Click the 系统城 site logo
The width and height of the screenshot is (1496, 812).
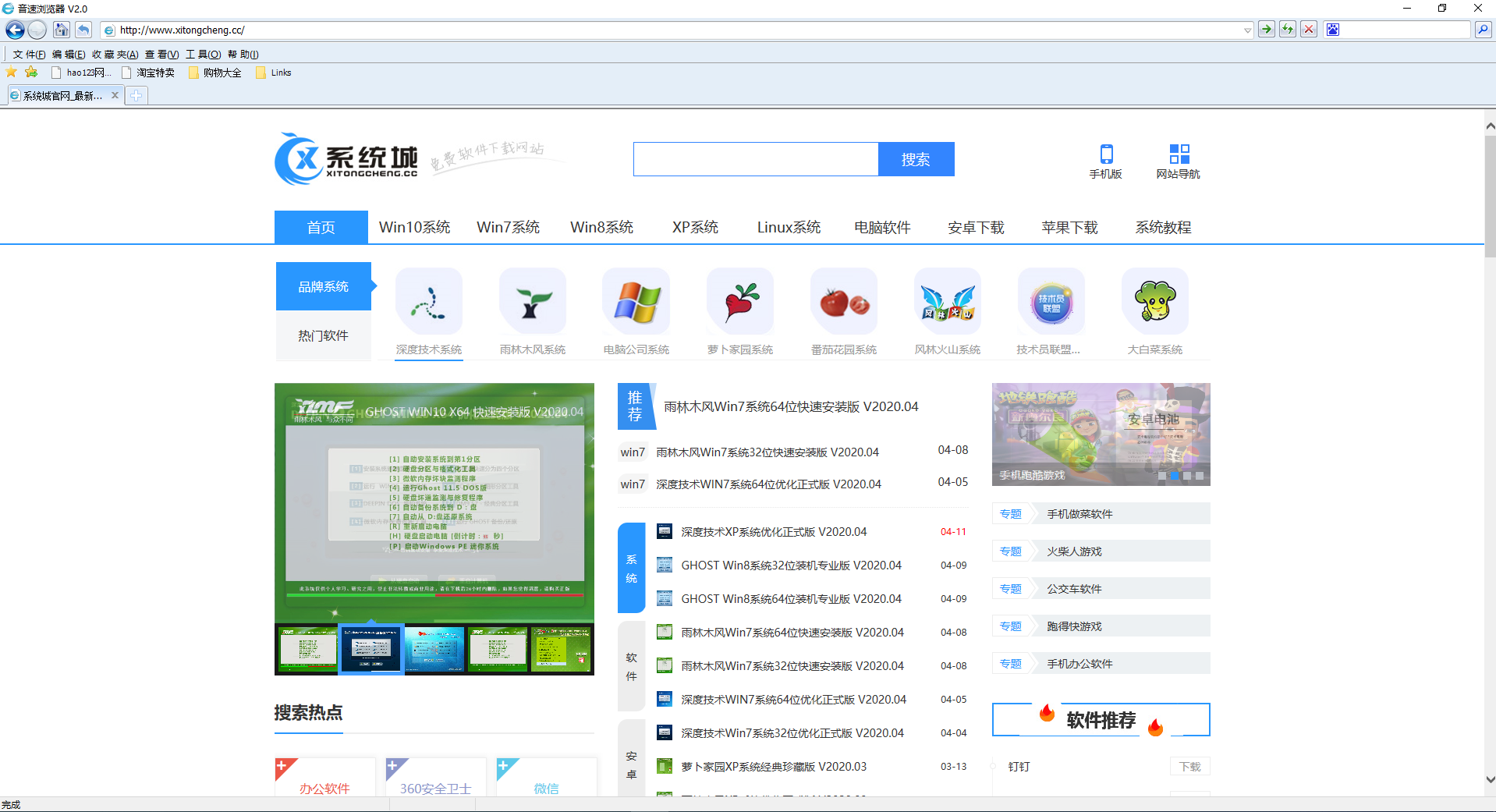tap(346, 159)
